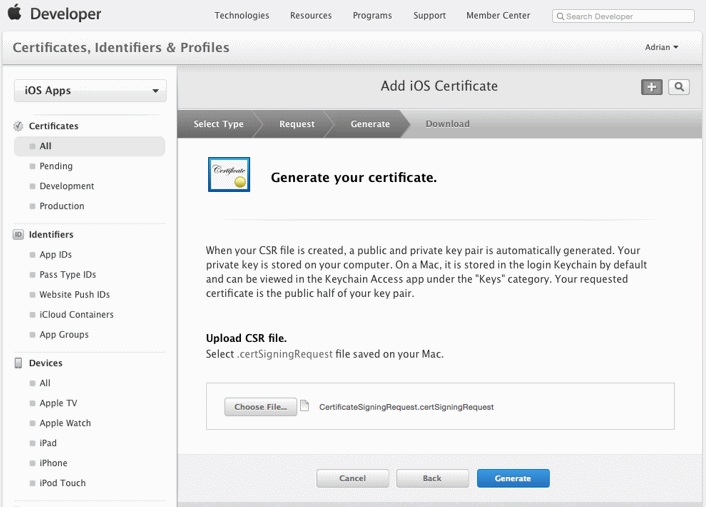Screen dimensions: 706x507
Task: Click the magnifier search certificates icon
Action: pyautogui.click(x=679, y=87)
